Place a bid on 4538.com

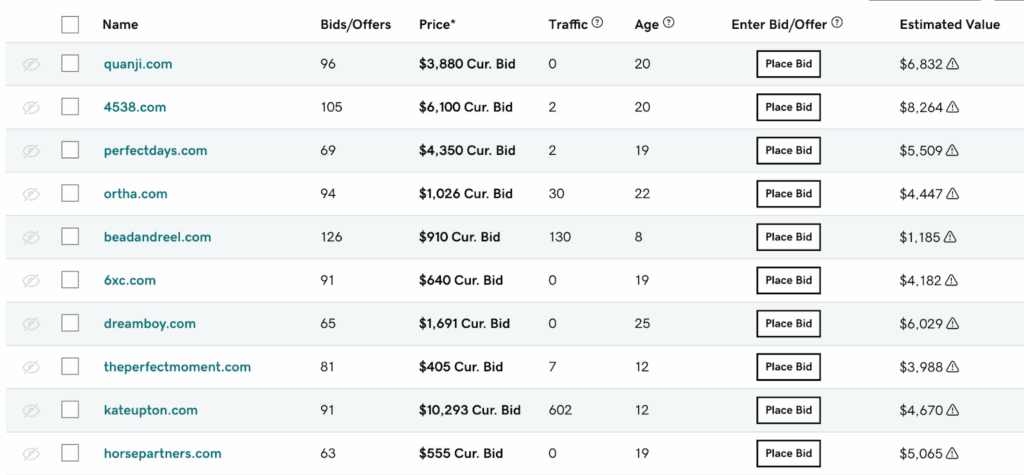click(x=788, y=107)
